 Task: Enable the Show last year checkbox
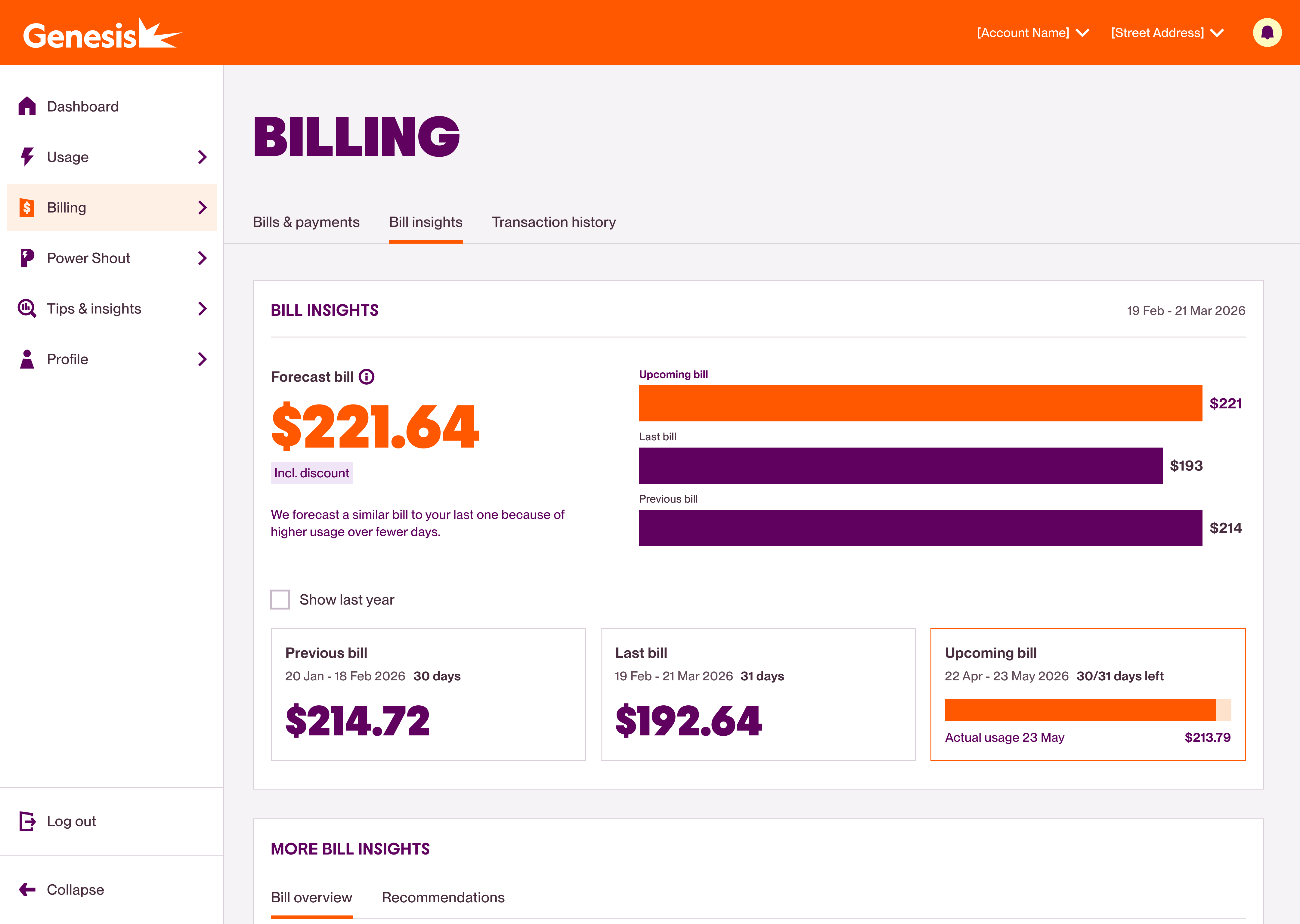click(280, 599)
